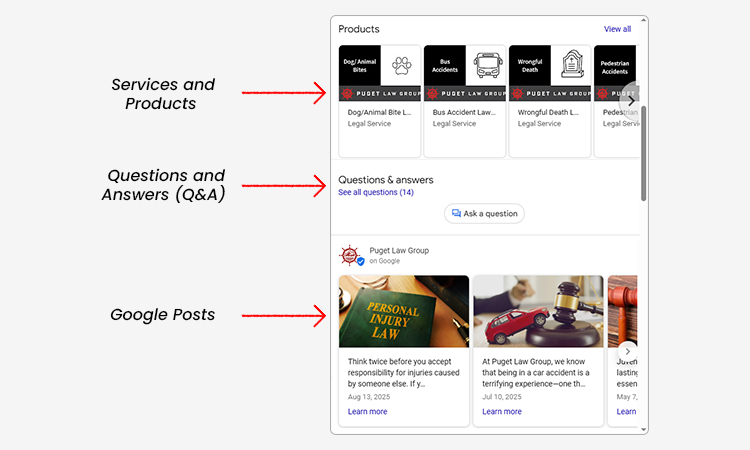
Task: Click Learn more under the Jul 10, 2025 post
Action: 501,411
